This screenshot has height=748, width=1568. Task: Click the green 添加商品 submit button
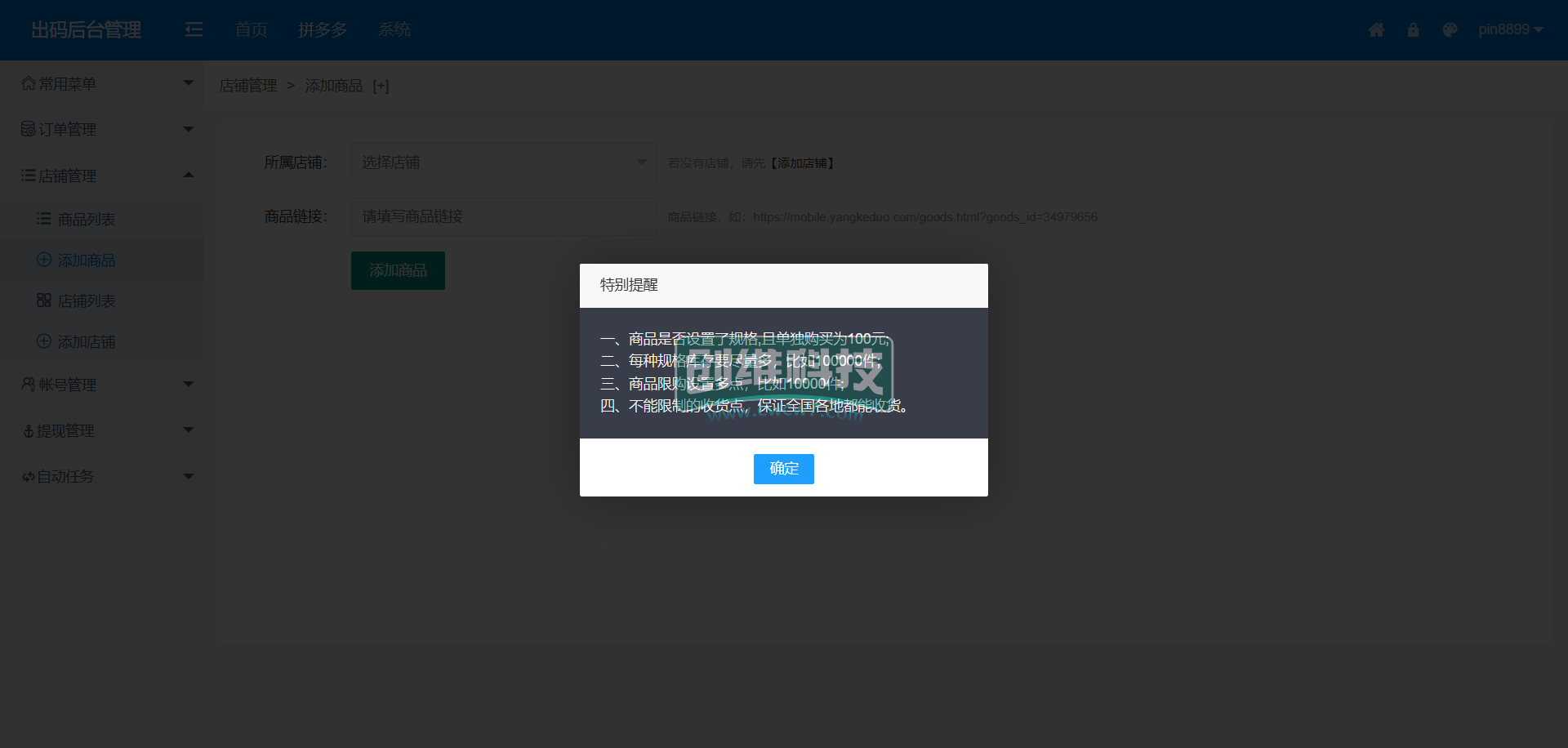coord(398,270)
